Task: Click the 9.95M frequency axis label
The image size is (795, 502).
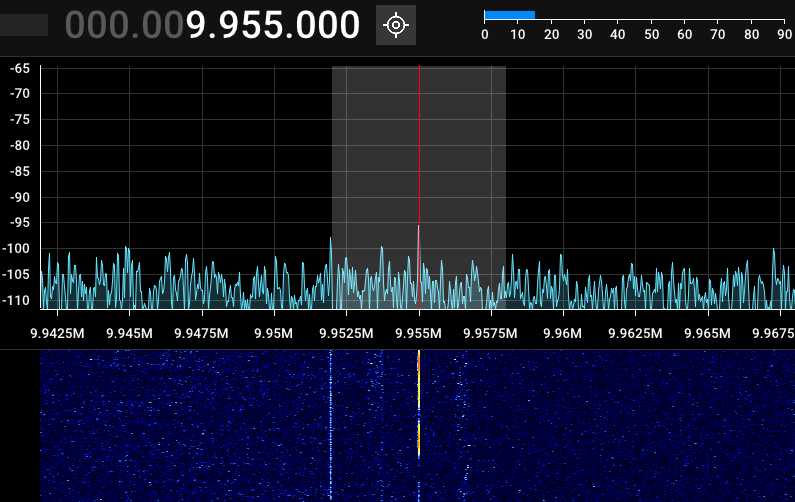Action: tap(273, 333)
